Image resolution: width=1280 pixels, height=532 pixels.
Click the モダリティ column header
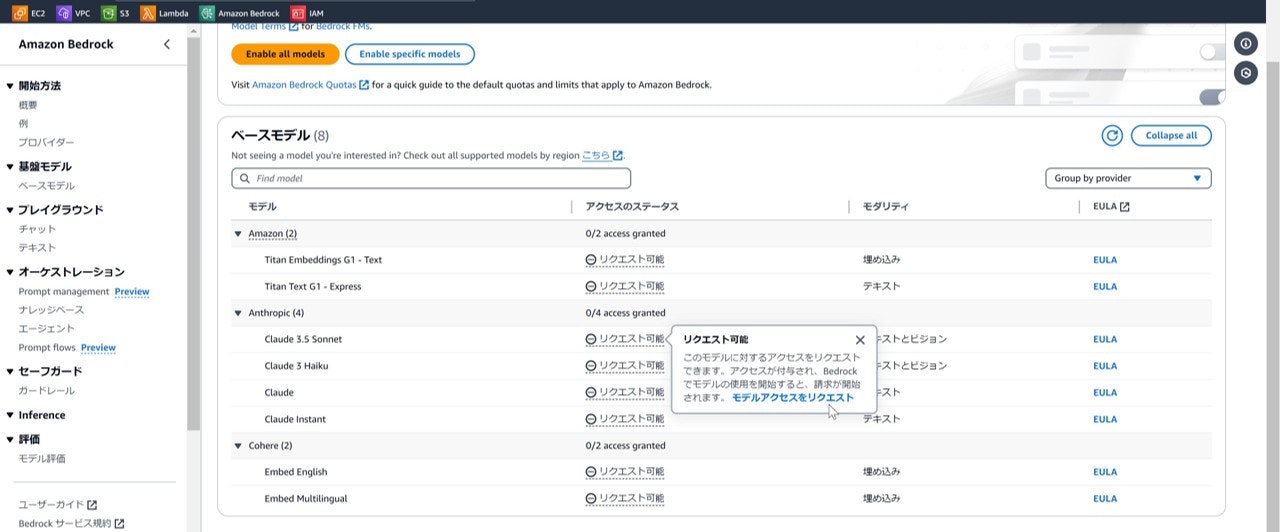(x=886, y=207)
